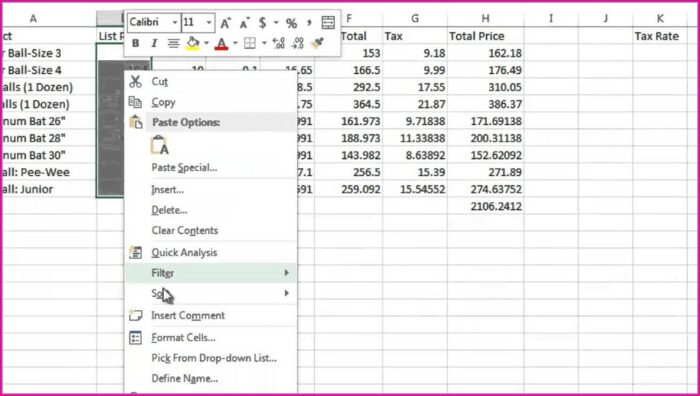Expand the Sort submenu arrow
The width and height of the screenshot is (700, 396).
tap(287, 293)
